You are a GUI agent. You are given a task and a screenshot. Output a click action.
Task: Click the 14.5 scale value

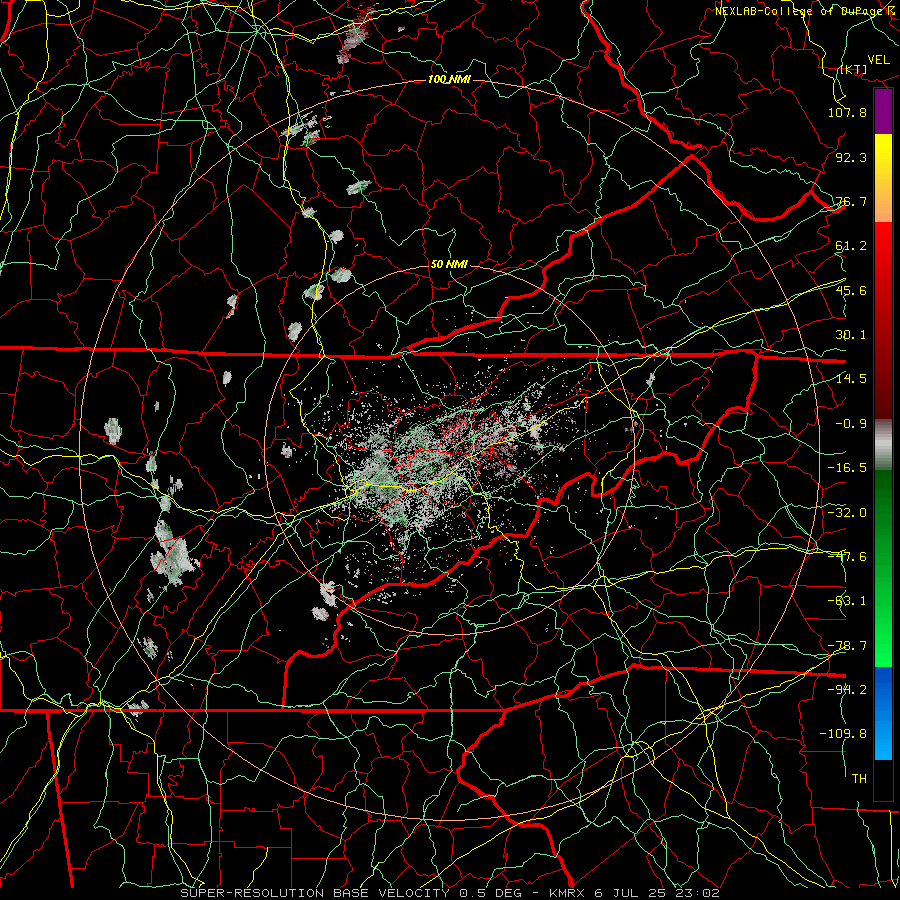(851, 379)
